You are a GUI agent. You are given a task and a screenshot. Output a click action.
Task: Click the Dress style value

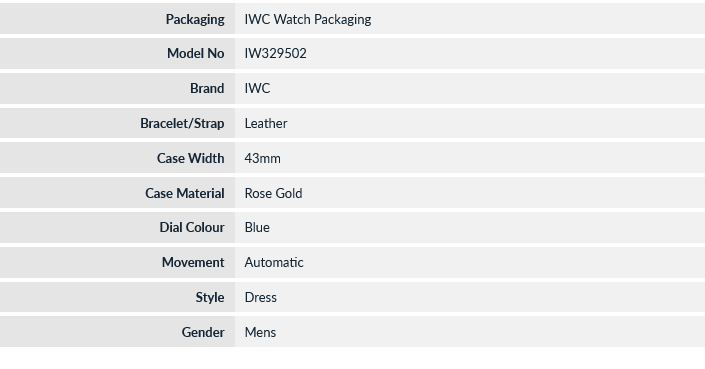point(261,297)
